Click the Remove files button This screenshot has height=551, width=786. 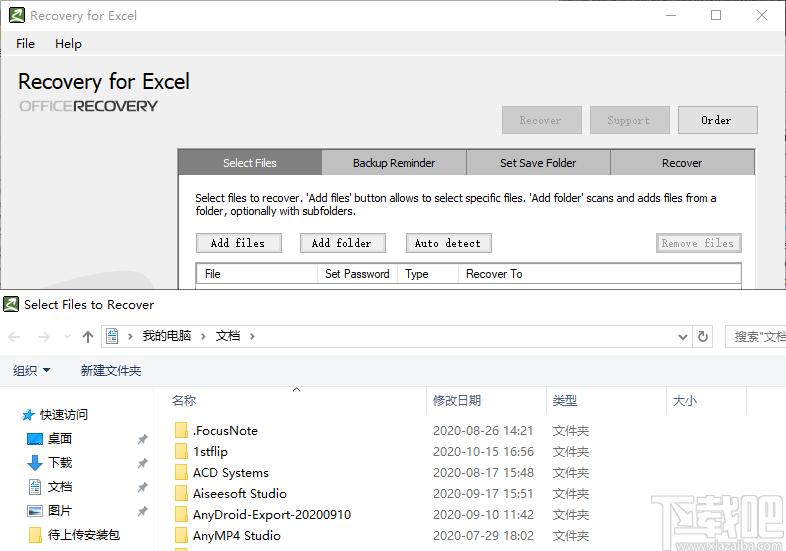pos(698,243)
